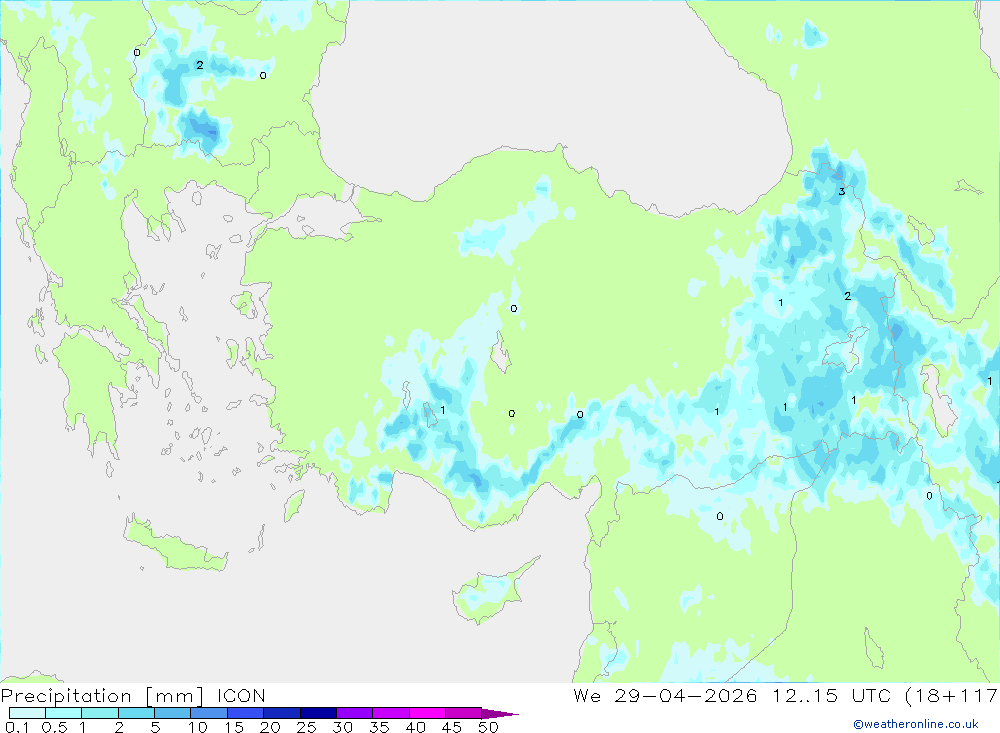Pick the 15–20 mm legend color swatch

point(246,713)
